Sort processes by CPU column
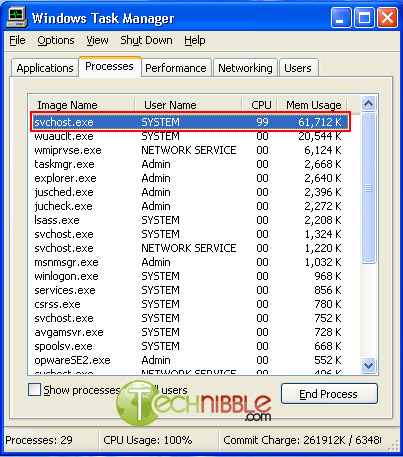Viewport: 403px width, 457px height. pyautogui.click(x=260, y=105)
